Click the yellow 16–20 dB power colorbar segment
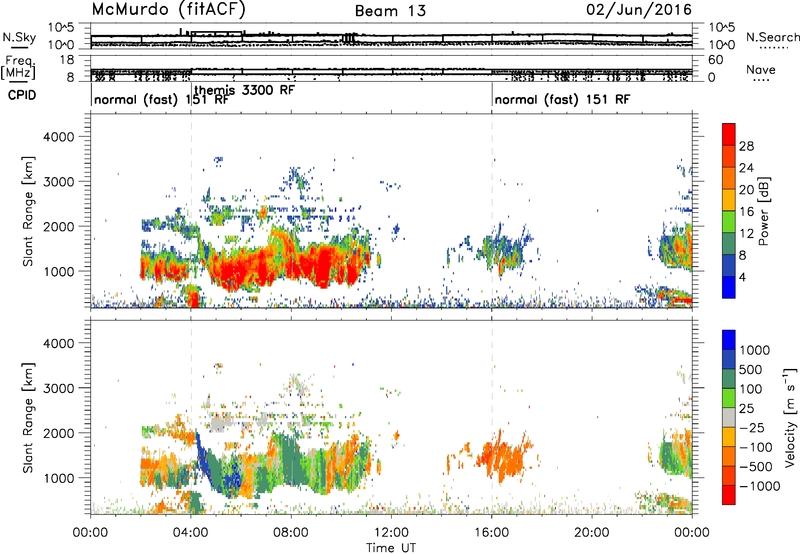800x554 pixels. tap(729, 200)
